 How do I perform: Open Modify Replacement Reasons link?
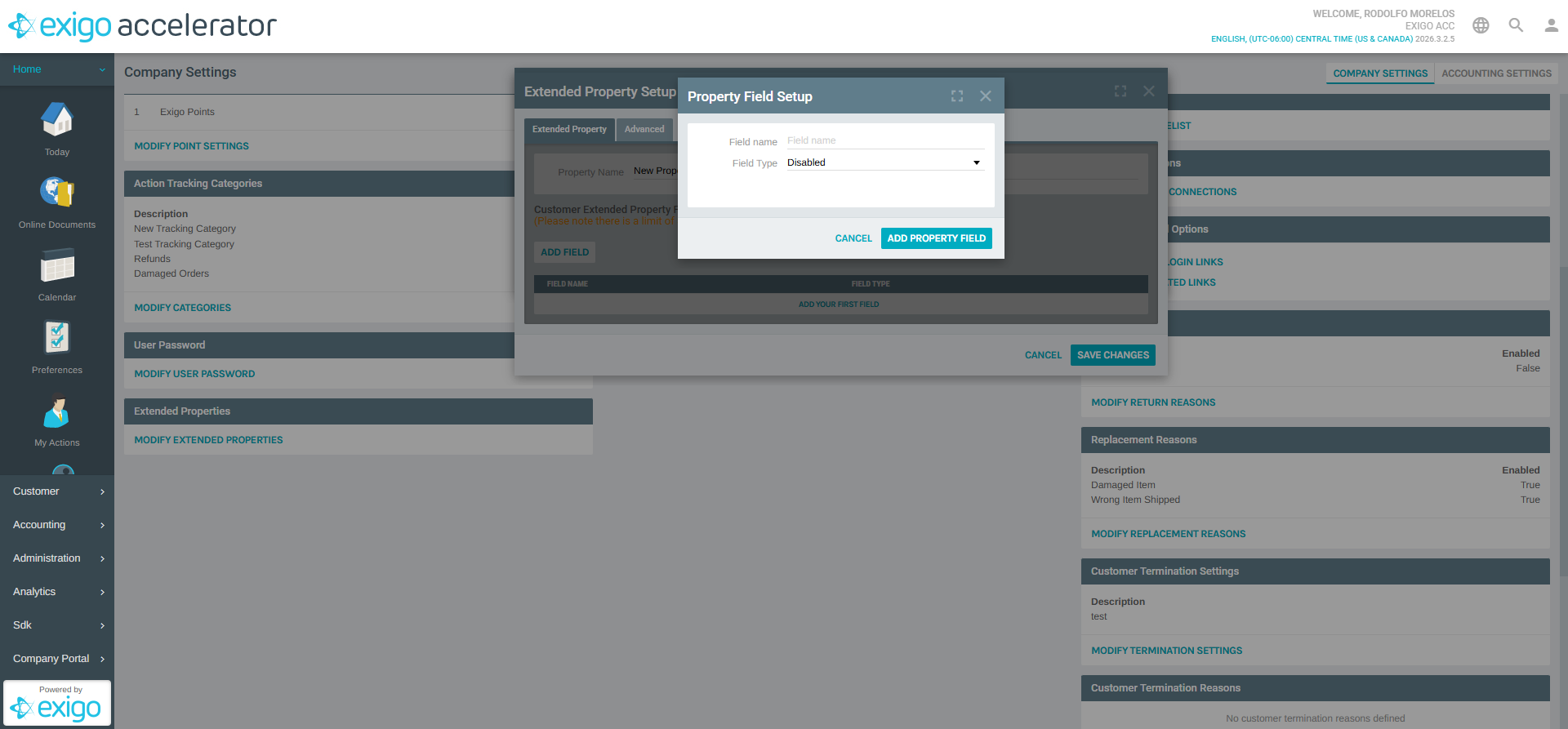tap(1169, 534)
